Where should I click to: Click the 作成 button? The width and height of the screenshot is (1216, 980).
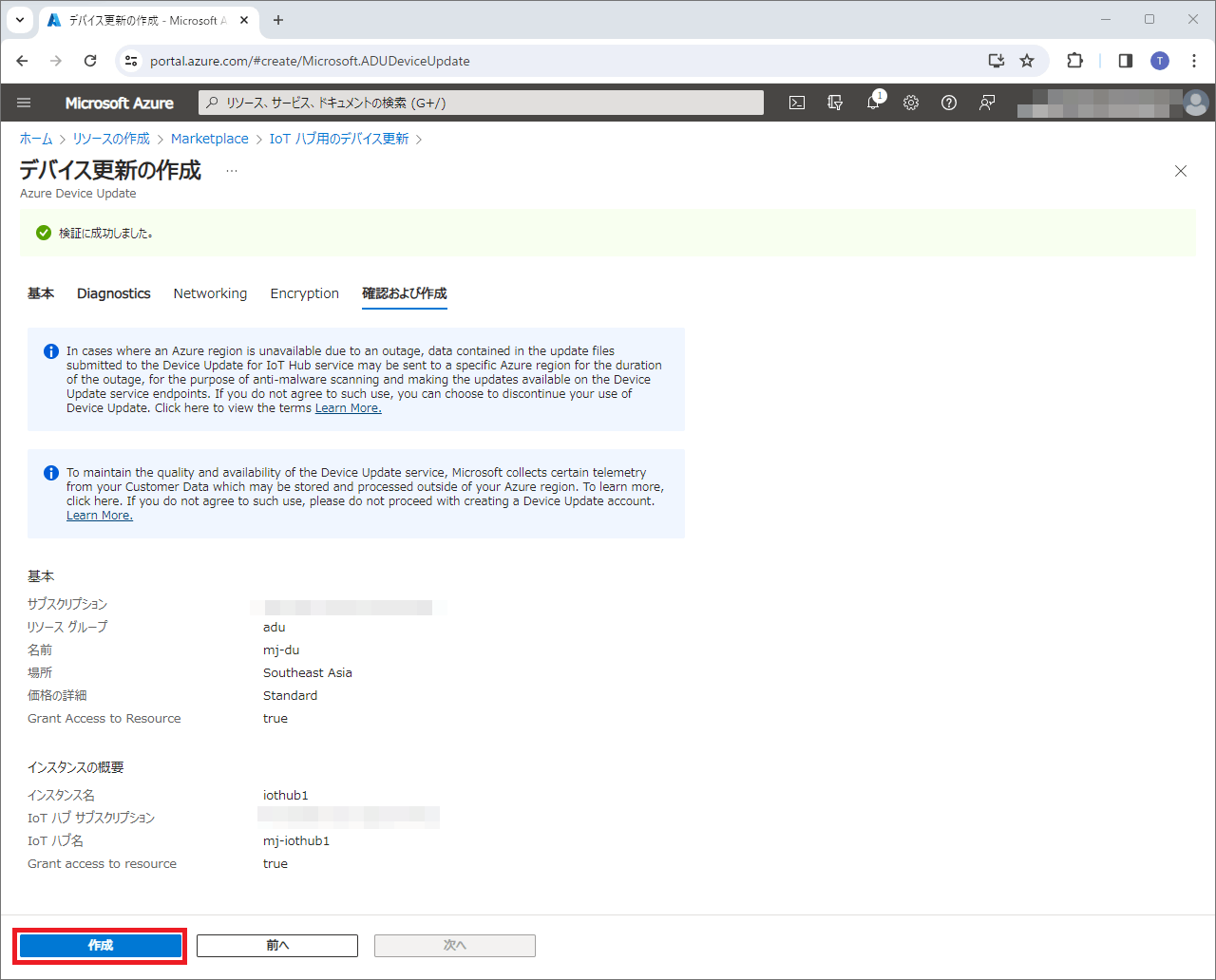101,946
